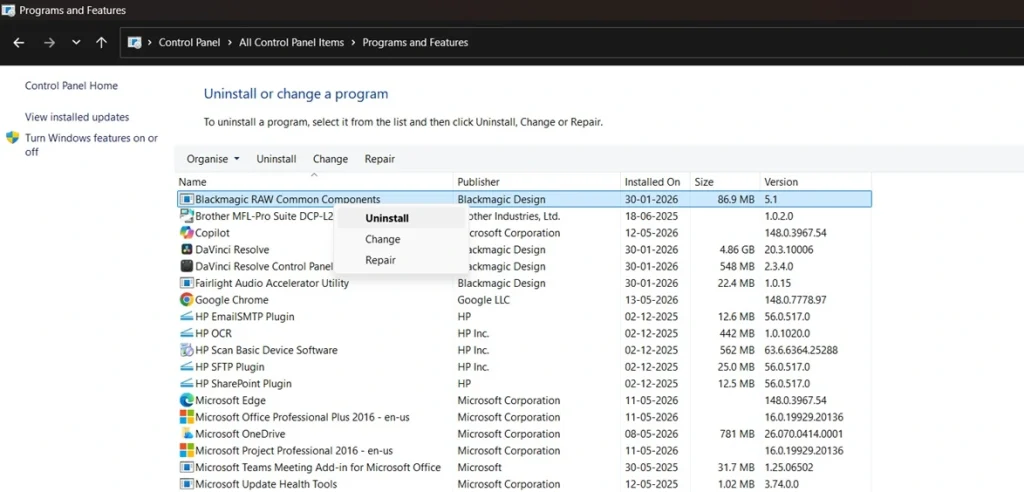Open View installed updates link
This screenshot has width=1024, height=492.
click(77, 117)
